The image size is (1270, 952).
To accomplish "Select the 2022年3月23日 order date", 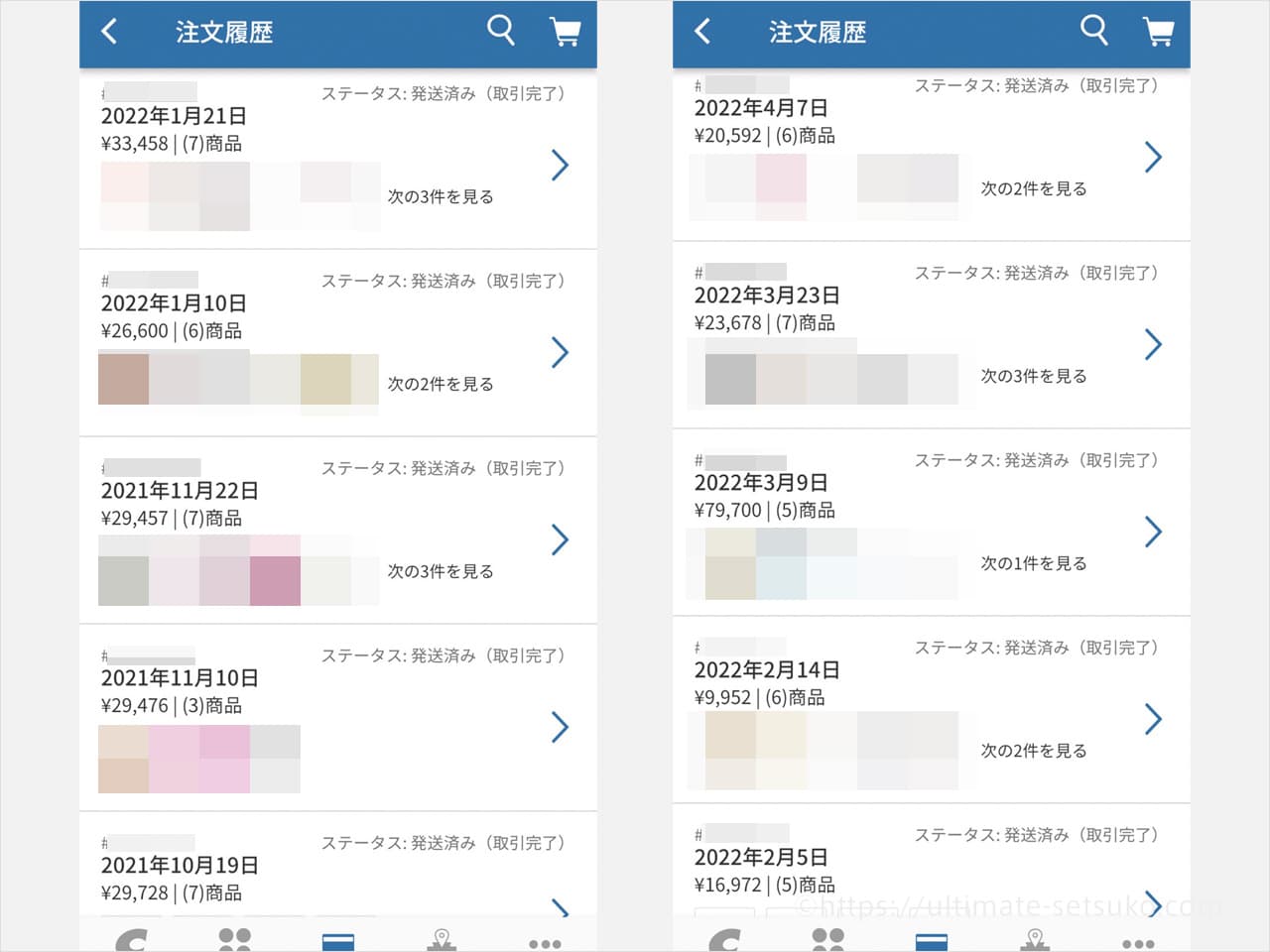I will [767, 296].
